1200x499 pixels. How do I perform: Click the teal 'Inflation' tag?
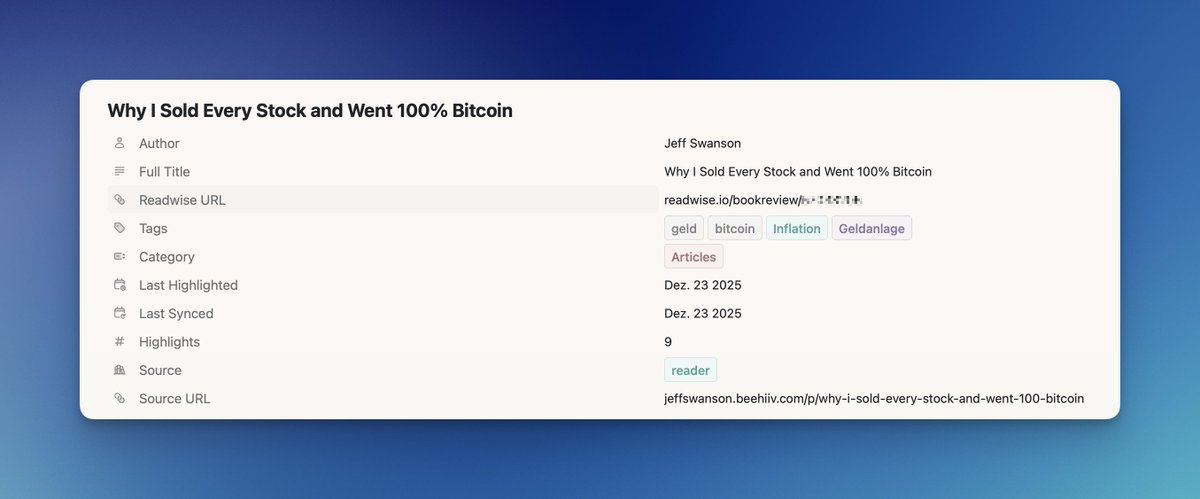[x=797, y=229]
